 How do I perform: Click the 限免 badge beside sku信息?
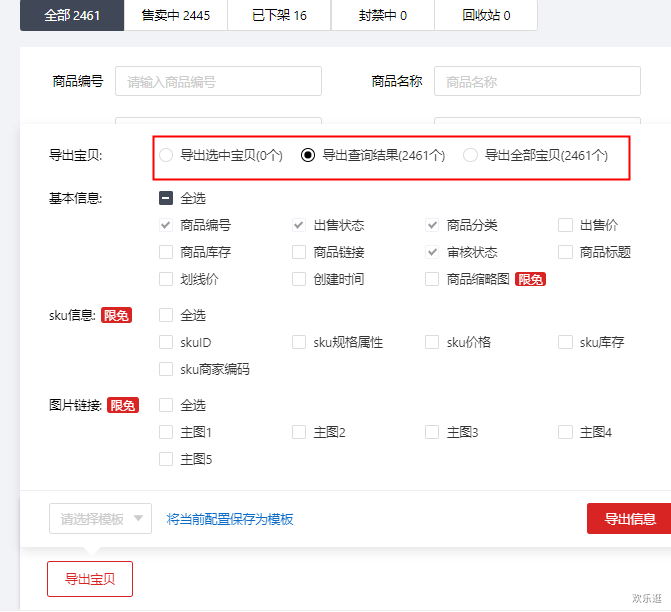click(116, 315)
